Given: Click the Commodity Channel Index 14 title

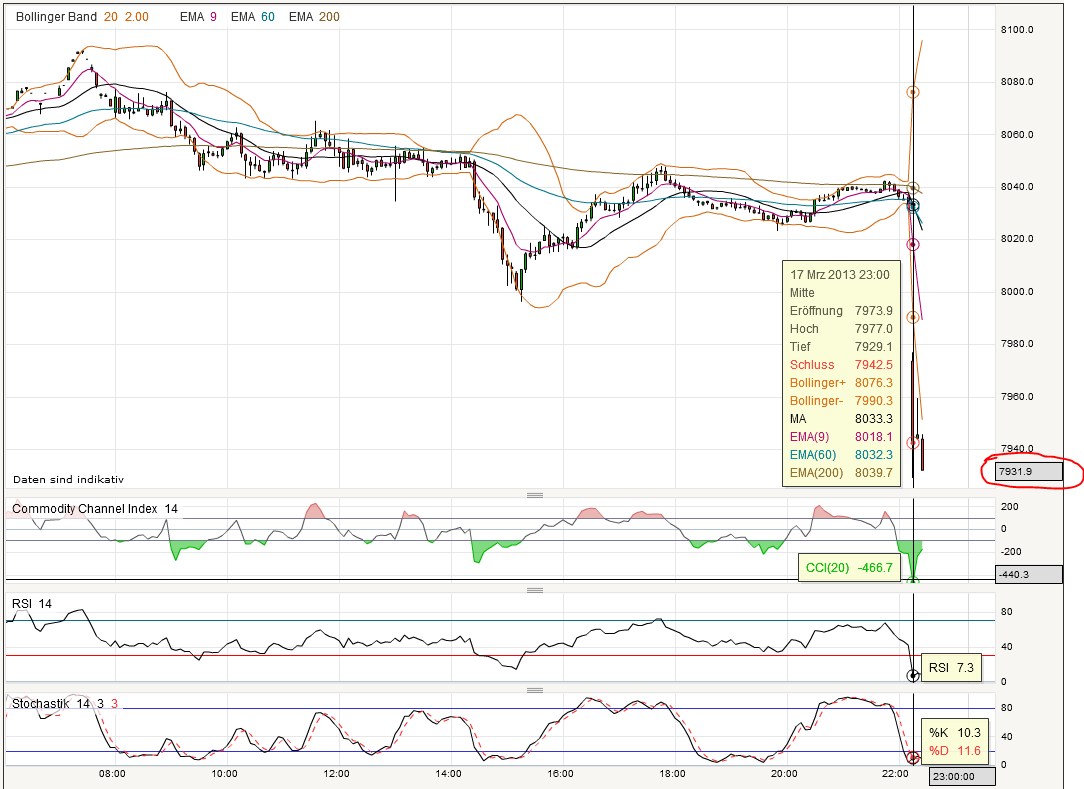Looking at the screenshot, I should pos(95,509).
